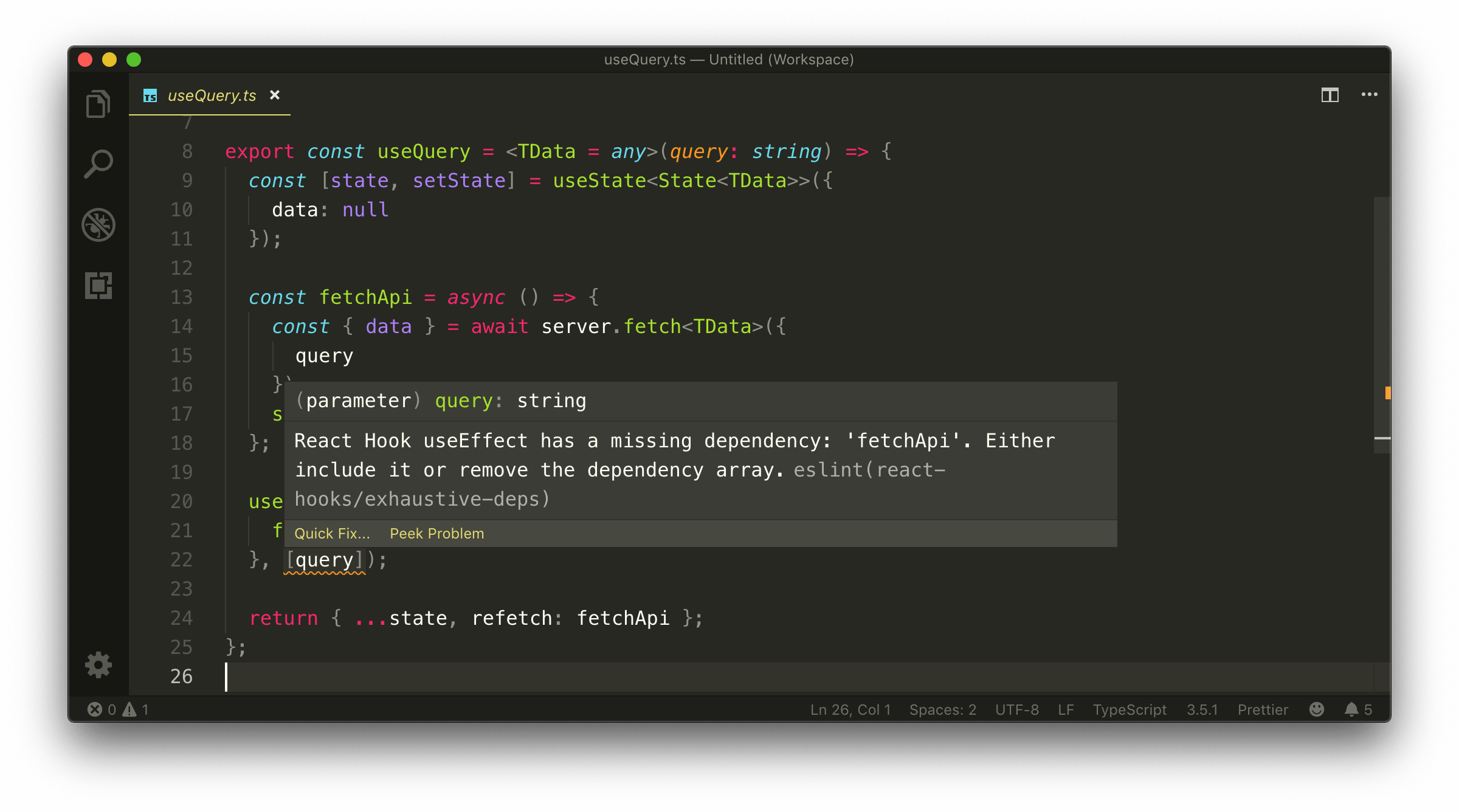The image size is (1459, 812).
Task: Split the editor using the top-right icon
Action: pos(1330,95)
